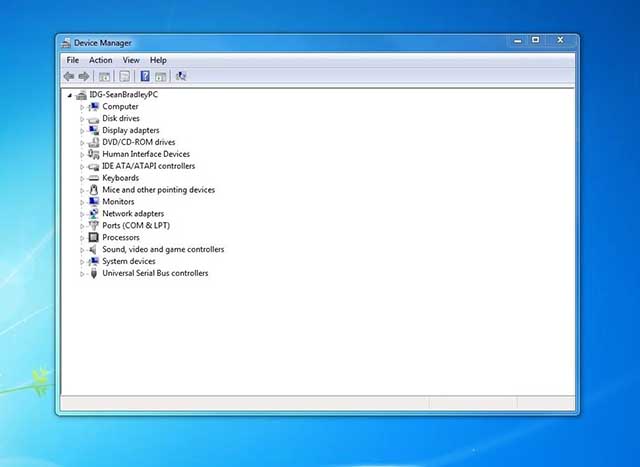Open the Action menu

tap(100, 60)
